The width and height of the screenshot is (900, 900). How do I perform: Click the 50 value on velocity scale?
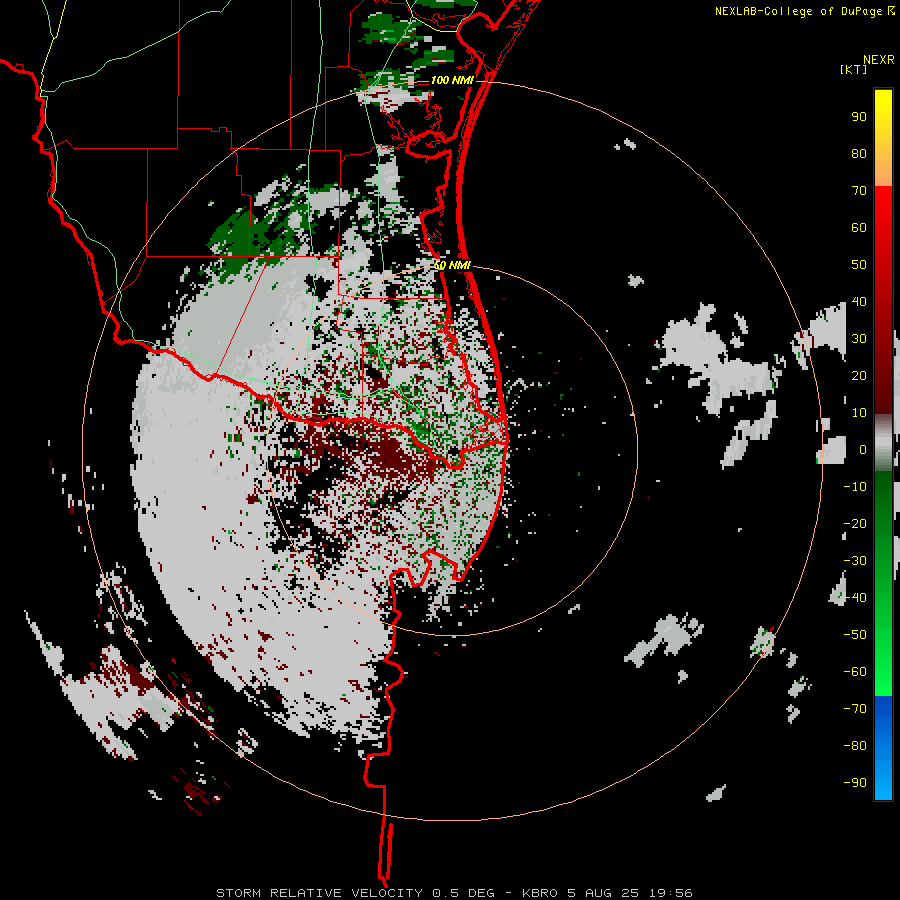tap(859, 265)
